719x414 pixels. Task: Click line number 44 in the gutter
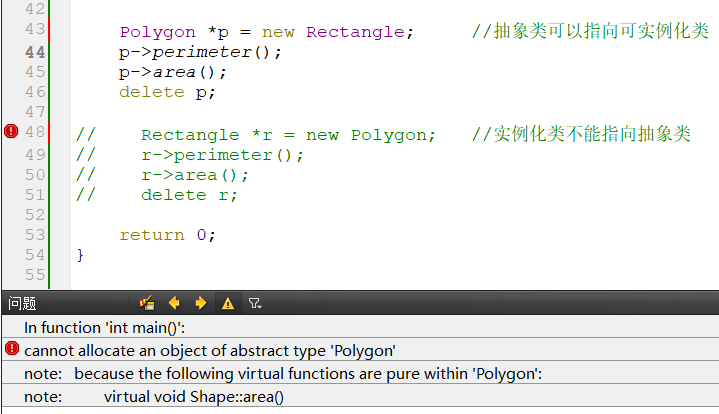tap(33, 52)
